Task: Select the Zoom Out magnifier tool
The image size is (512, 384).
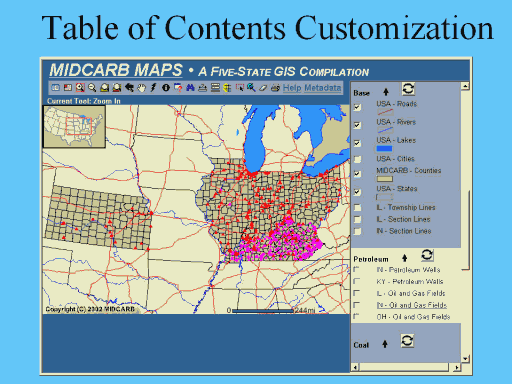Action: (x=92, y=88)
